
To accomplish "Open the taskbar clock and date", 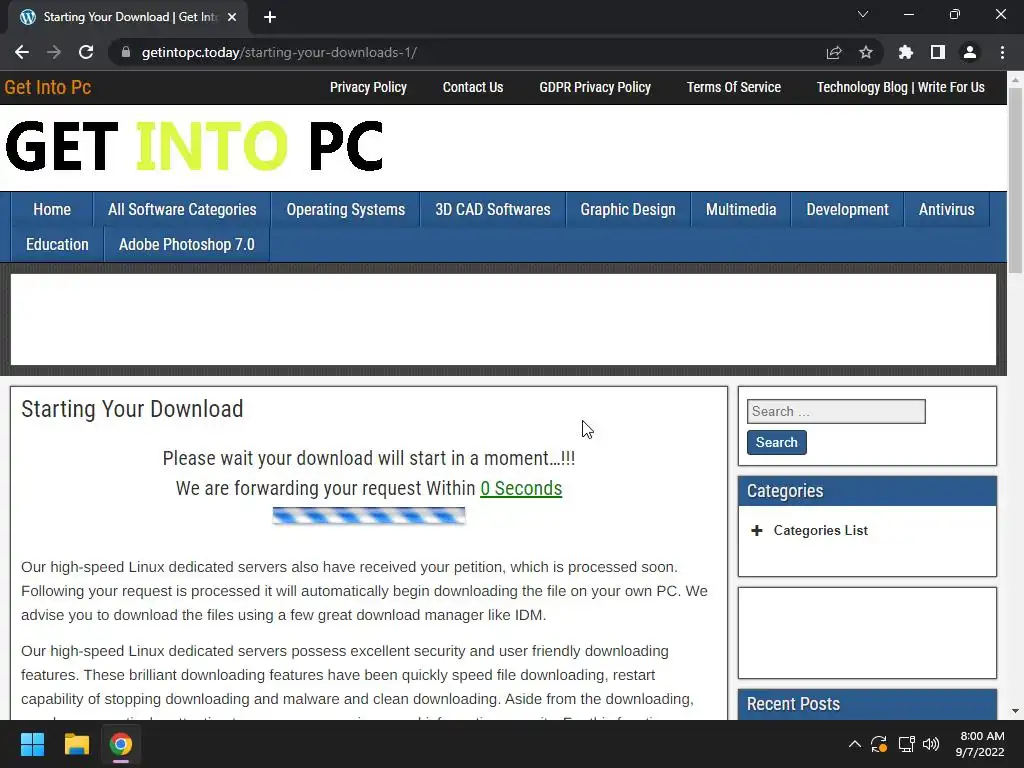I will point(981,744).
